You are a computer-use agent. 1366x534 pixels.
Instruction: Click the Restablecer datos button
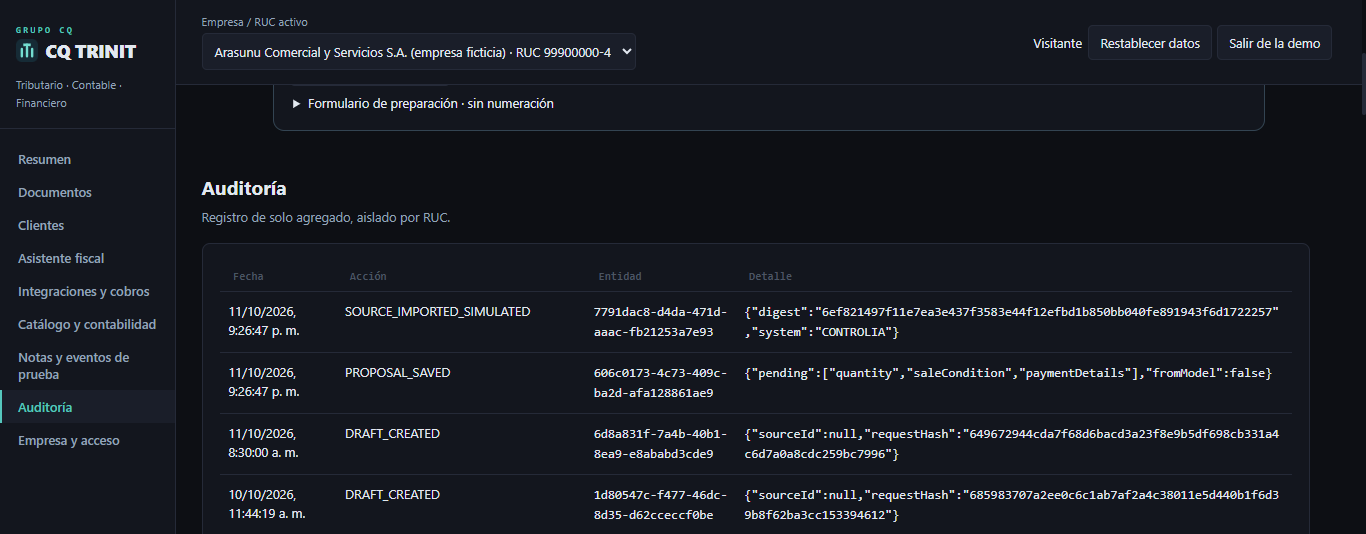point(1150,43)
